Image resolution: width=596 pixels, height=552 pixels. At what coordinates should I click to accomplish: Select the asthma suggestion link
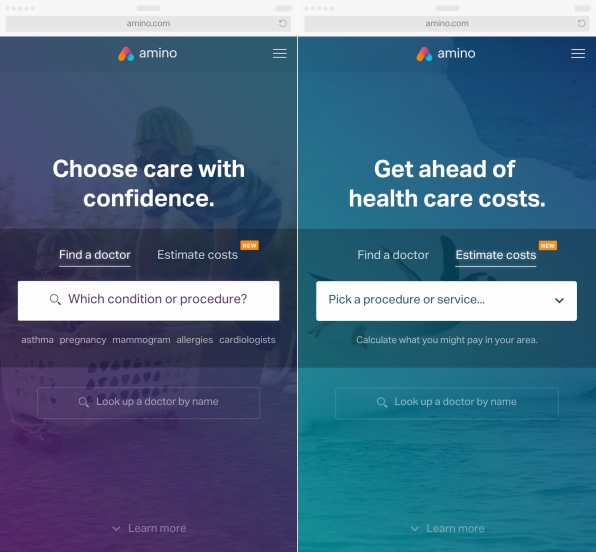(37, 340)
